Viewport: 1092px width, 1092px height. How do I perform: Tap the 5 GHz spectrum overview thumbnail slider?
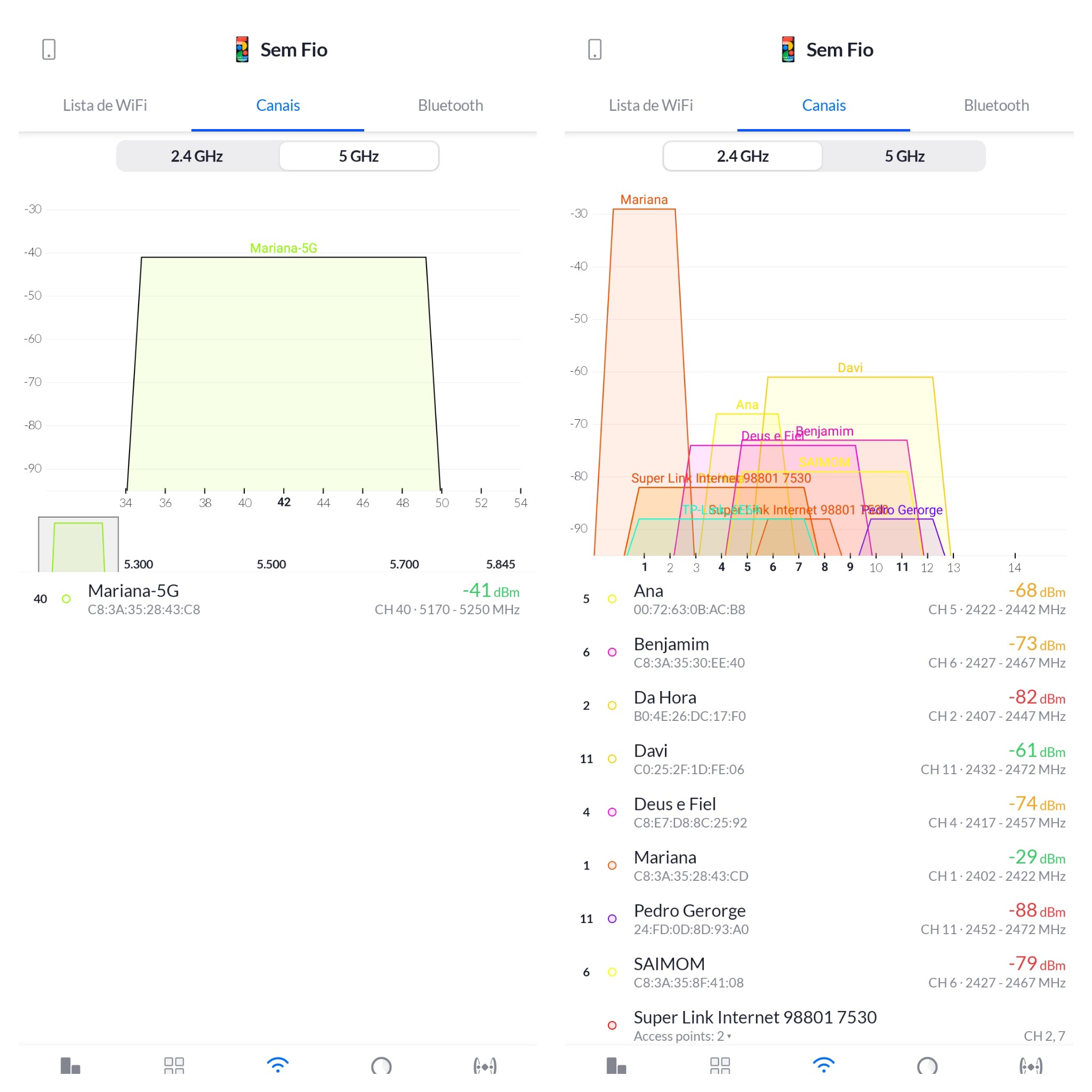pos(78,545)
